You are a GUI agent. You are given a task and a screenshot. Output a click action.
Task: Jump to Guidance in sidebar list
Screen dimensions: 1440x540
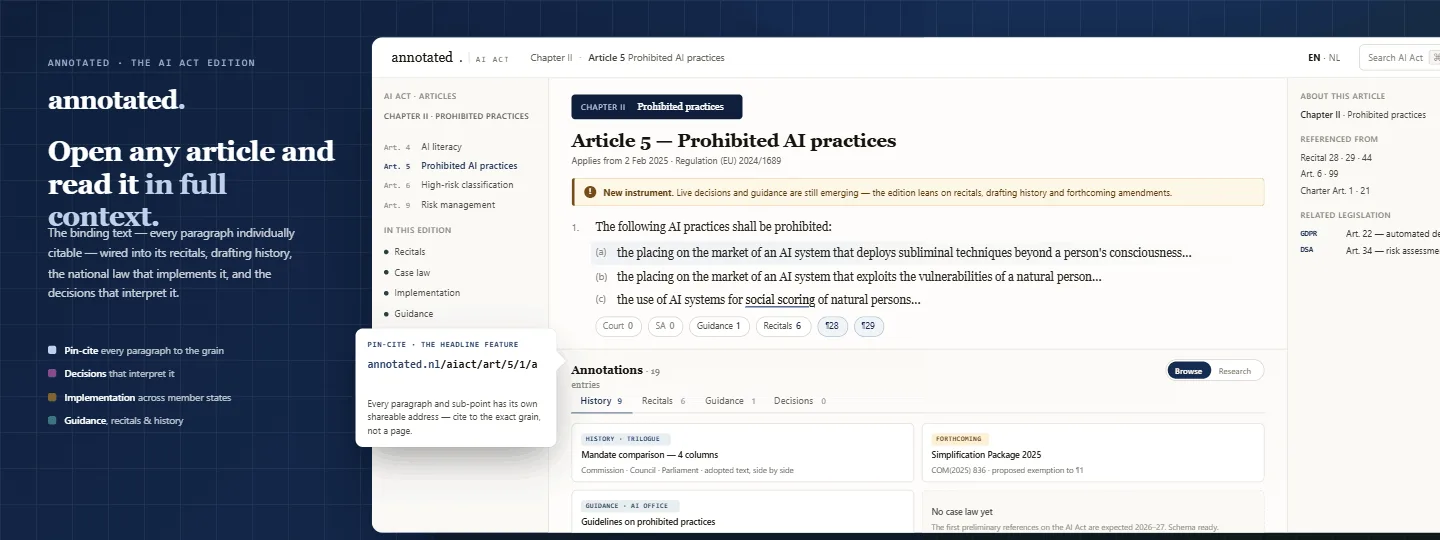pyautogui.click(x=409, y=314)
